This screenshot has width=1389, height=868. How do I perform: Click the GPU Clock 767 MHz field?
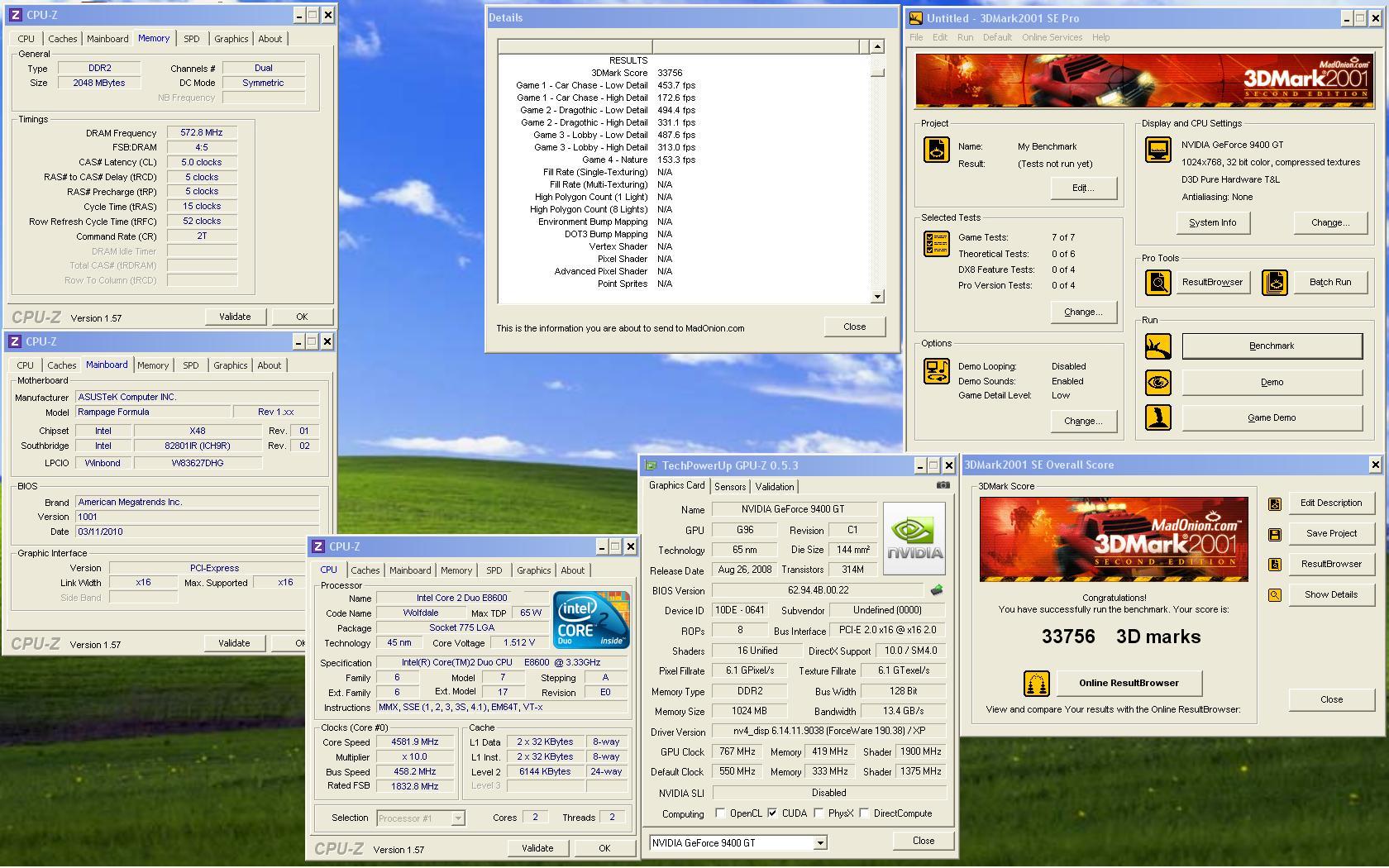coord(737,751)
